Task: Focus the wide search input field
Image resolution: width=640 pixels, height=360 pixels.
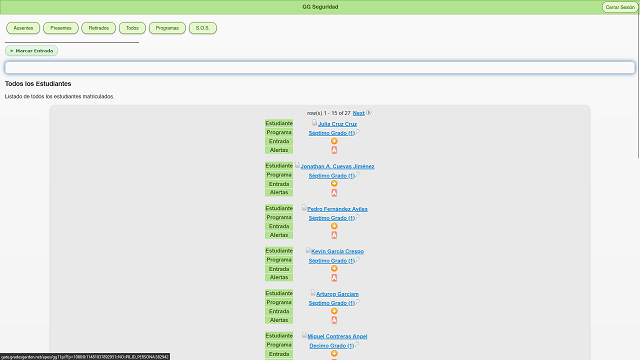Action: 320,67
